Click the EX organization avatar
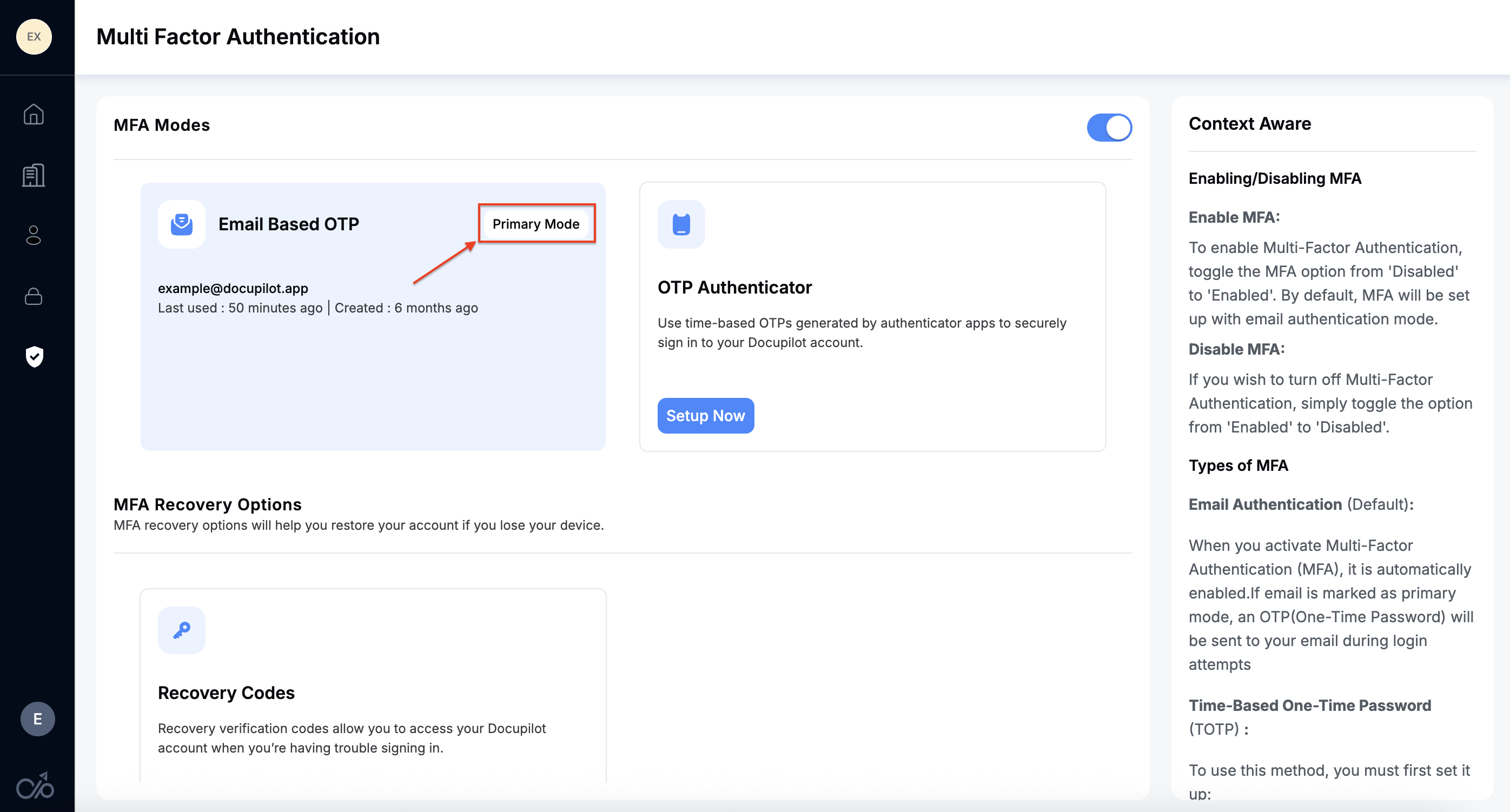 tap(34, 36)
